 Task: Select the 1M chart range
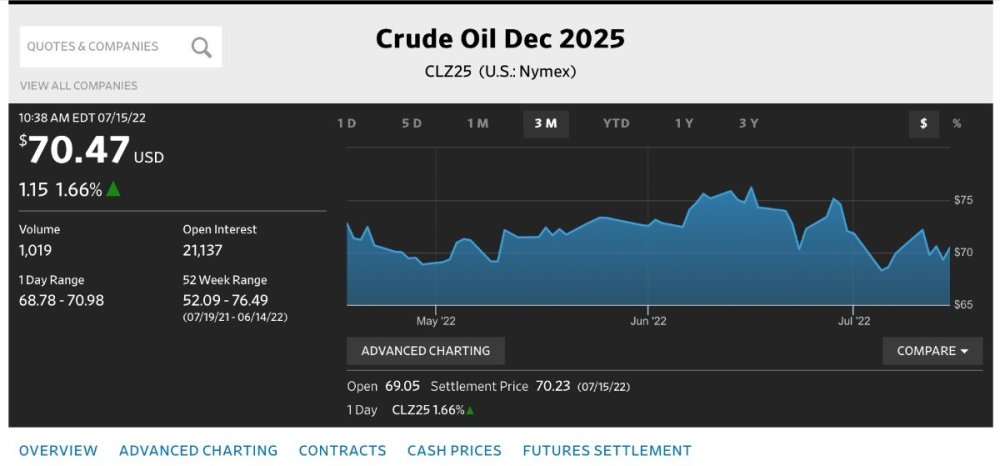pos(478,124)
